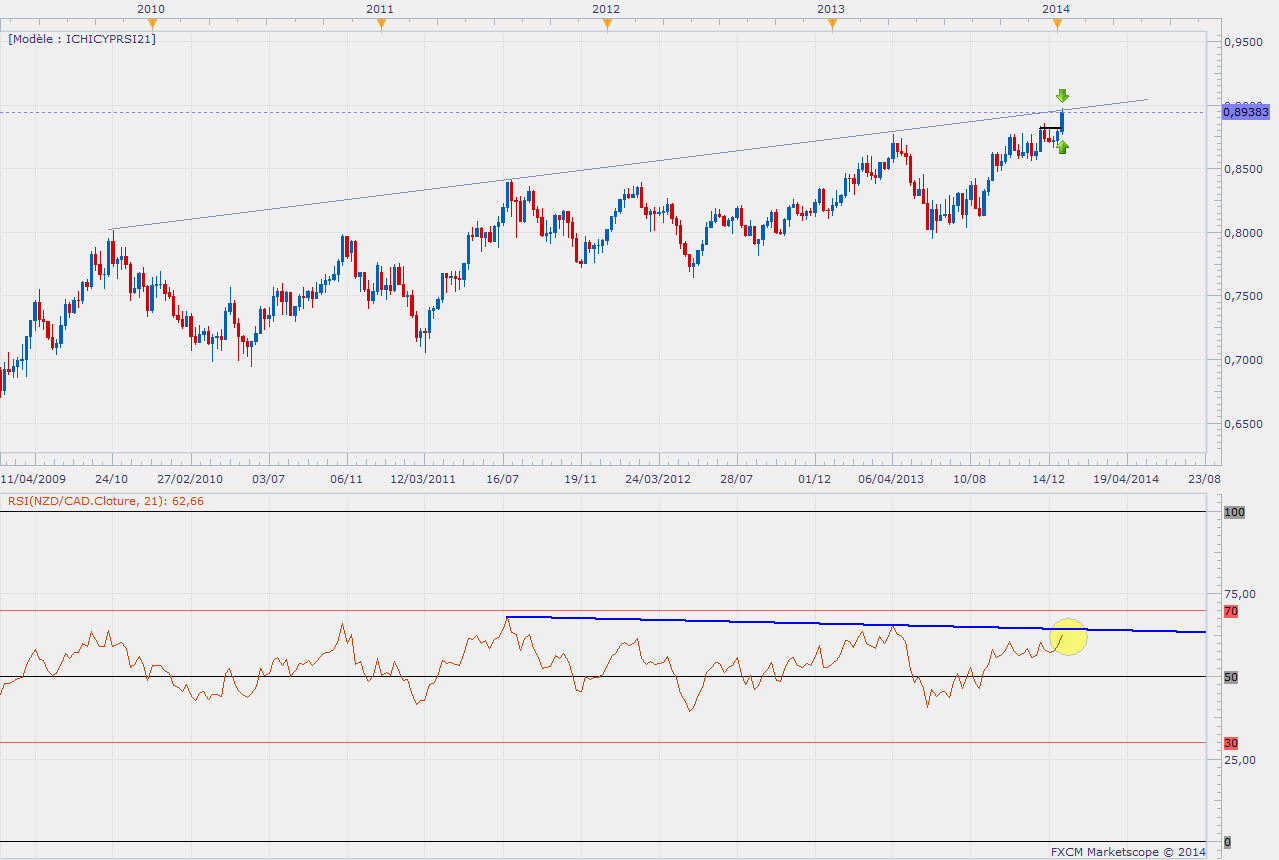Screen dimensions: 1279x860
Task: Click the orange 2010 year marker triangle
Action: [x=153, y=25]
